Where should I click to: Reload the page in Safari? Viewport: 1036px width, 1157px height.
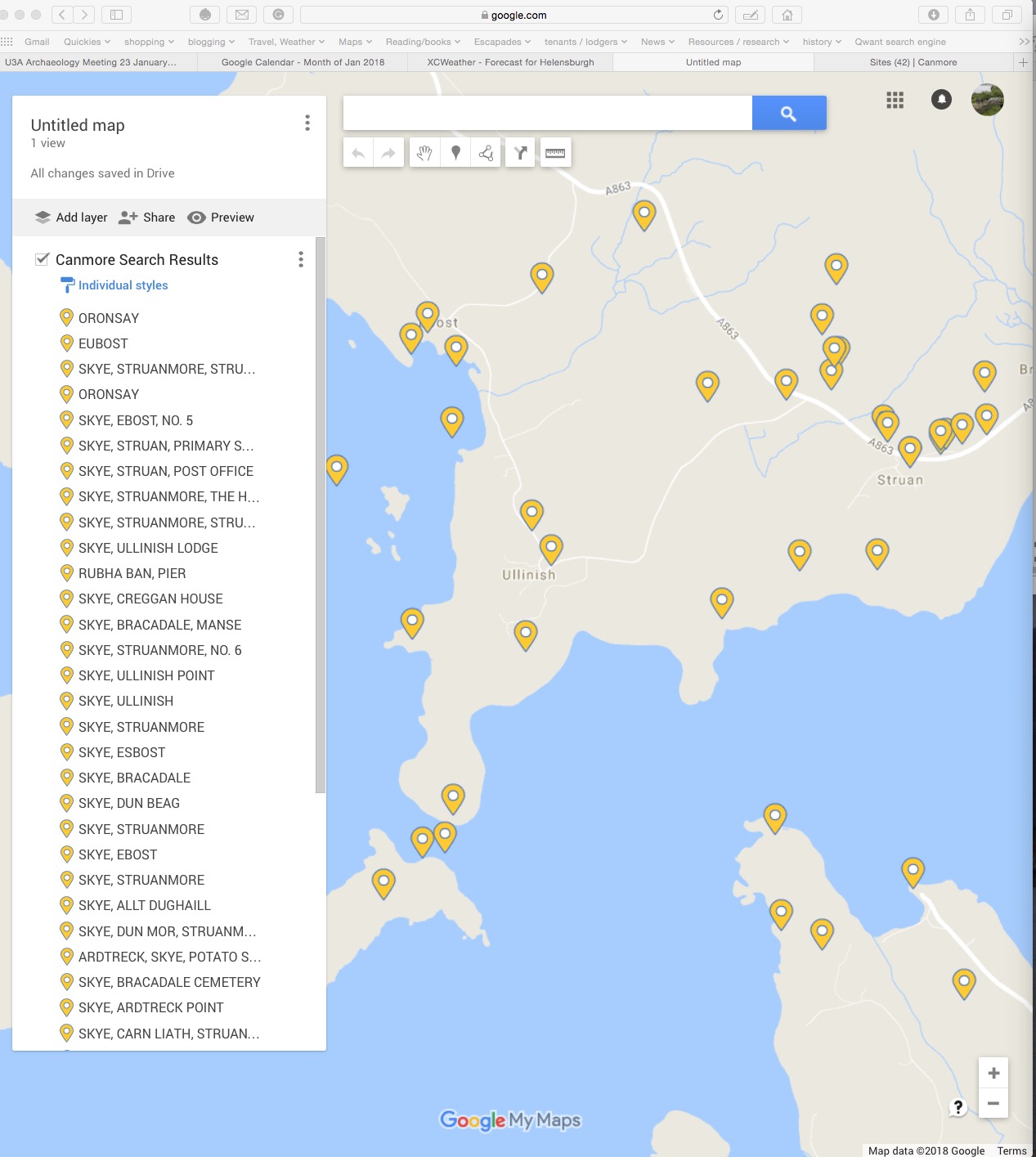tap(718, 15)
